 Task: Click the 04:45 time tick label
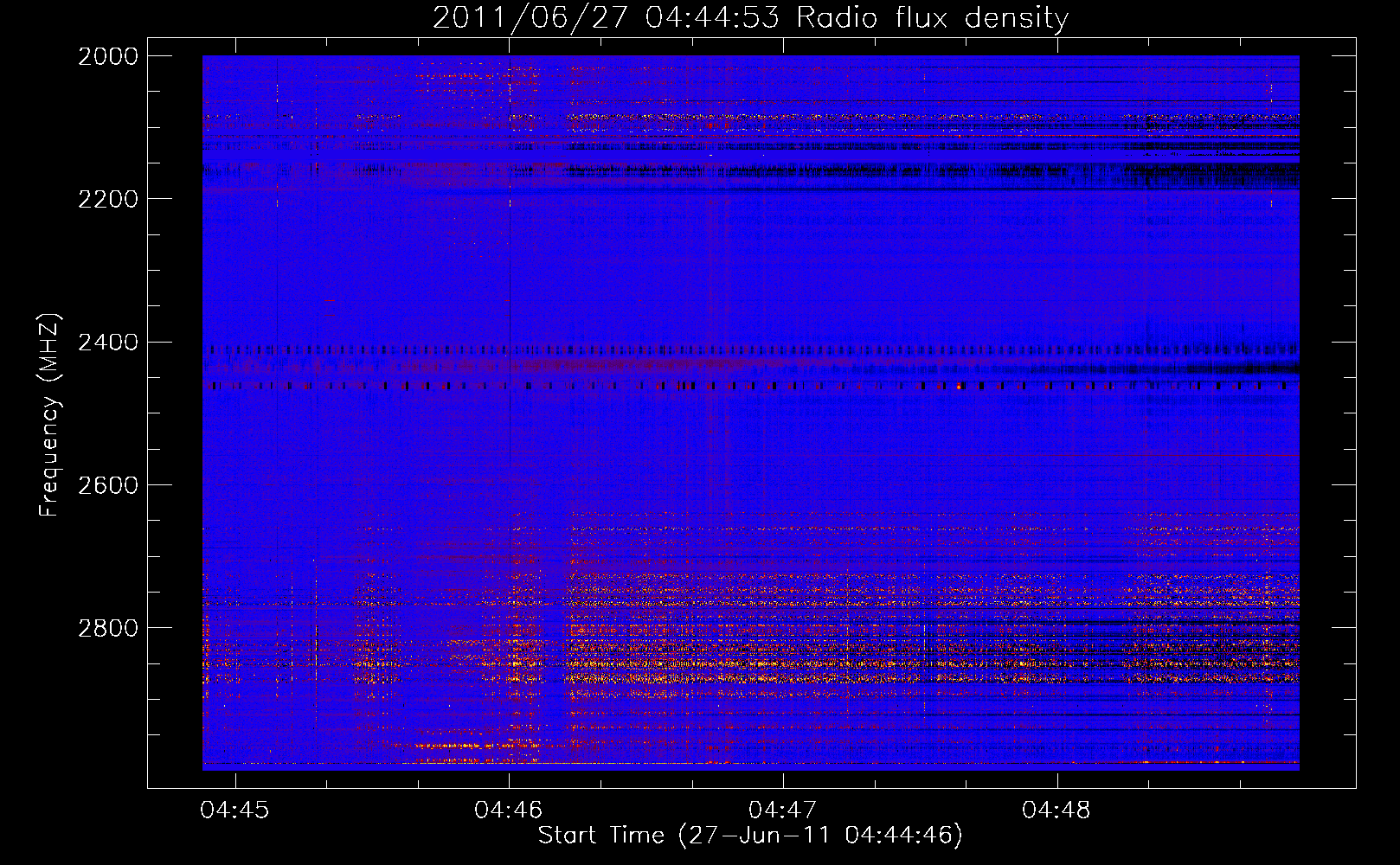234,811
